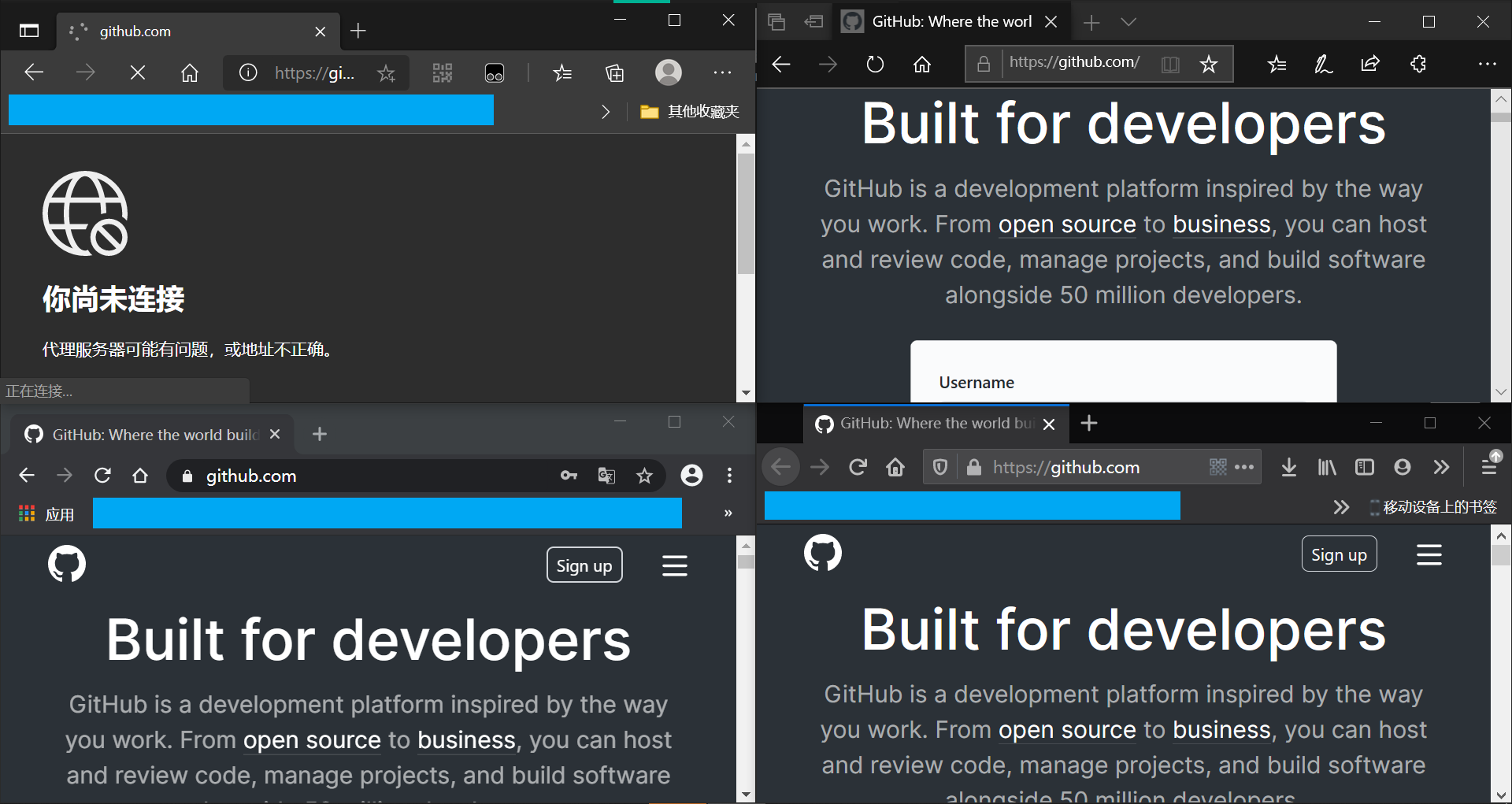Stop loading page in top-left Edge window
Viewport: 1512px width, 804px height.
pyautogui.click(x=137, y=73)
